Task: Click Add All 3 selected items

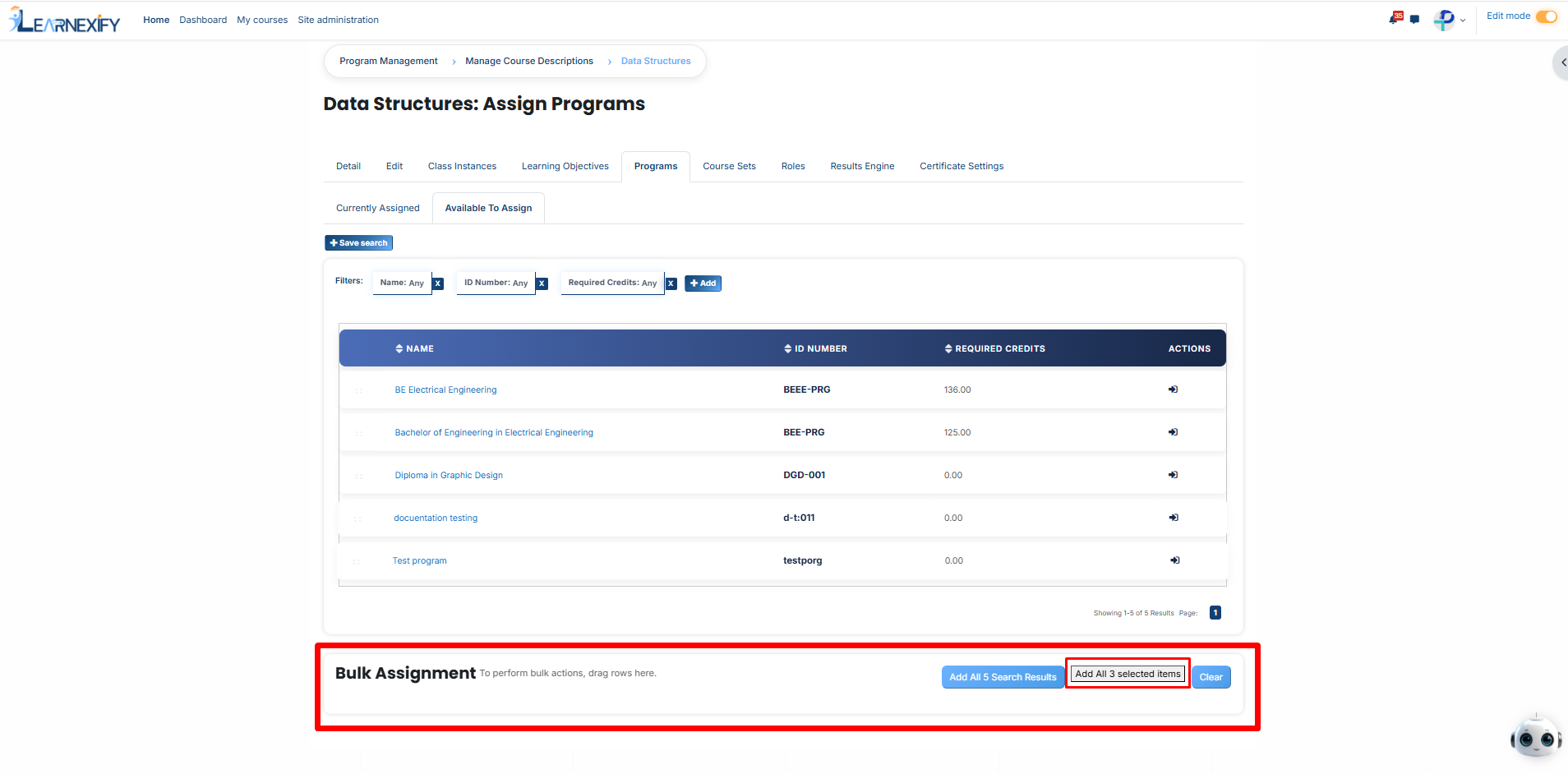Action: point(1128,674)
